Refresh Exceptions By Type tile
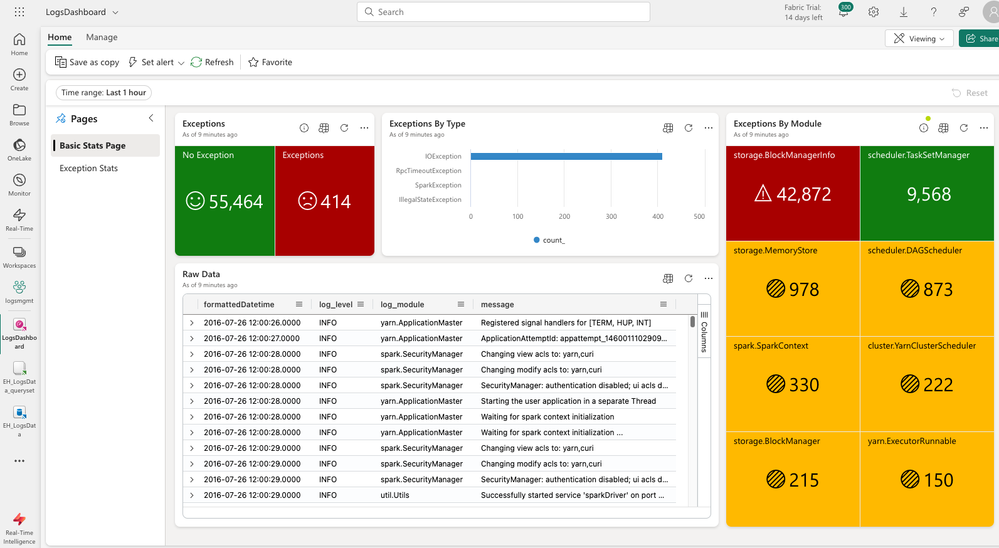 coord(688,128)
